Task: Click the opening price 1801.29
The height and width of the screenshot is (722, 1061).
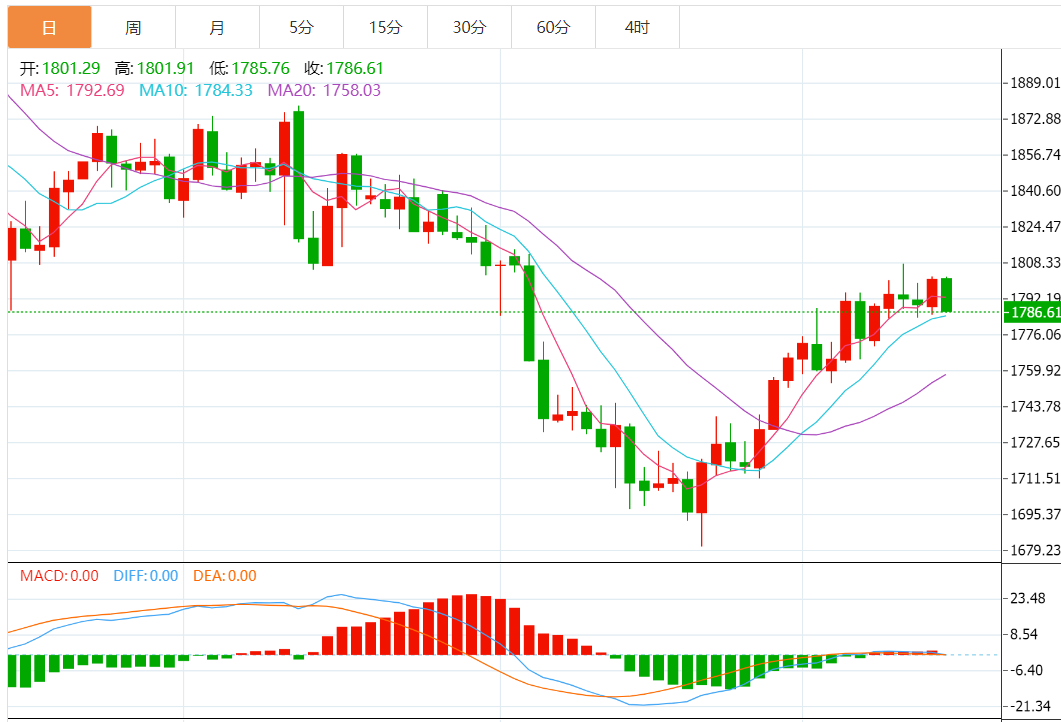Action: (x=71, y=68)
